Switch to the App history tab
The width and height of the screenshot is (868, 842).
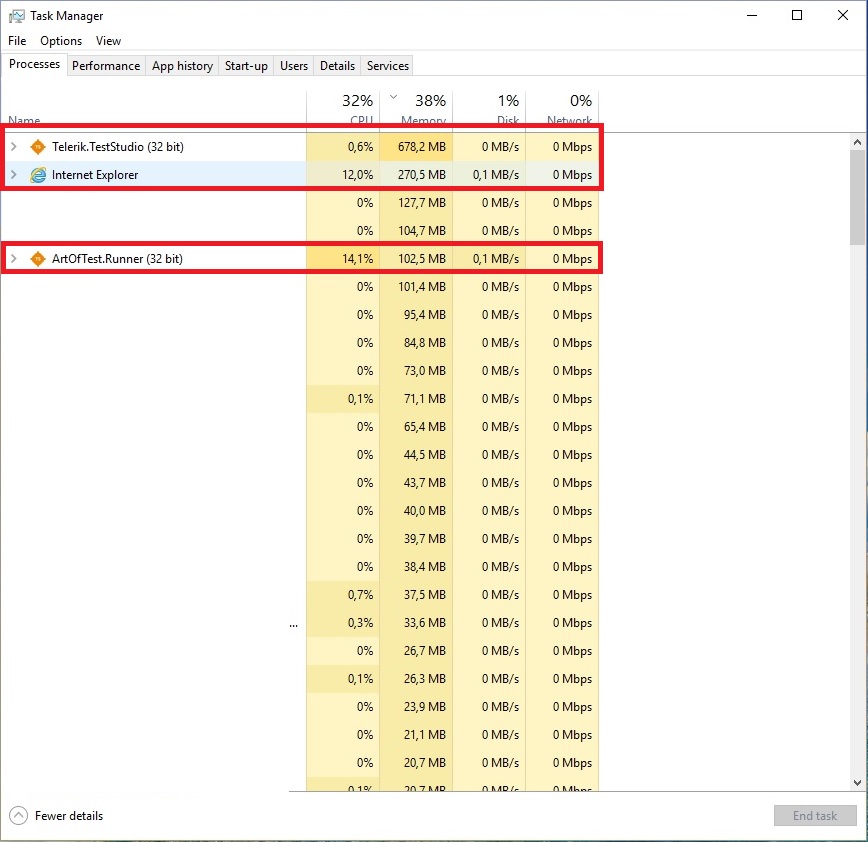182,66
